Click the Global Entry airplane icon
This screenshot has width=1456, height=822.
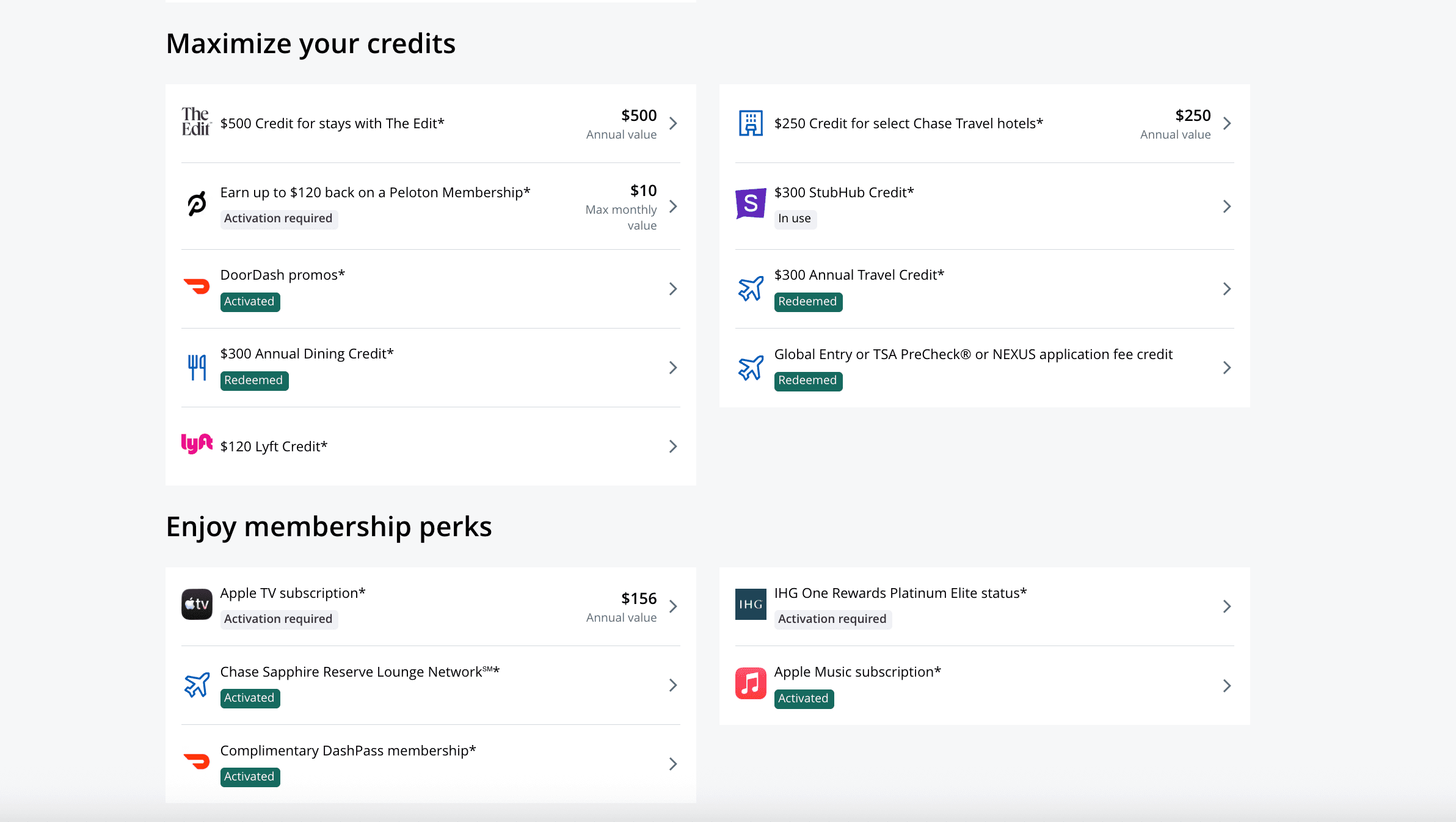point(751,367)
